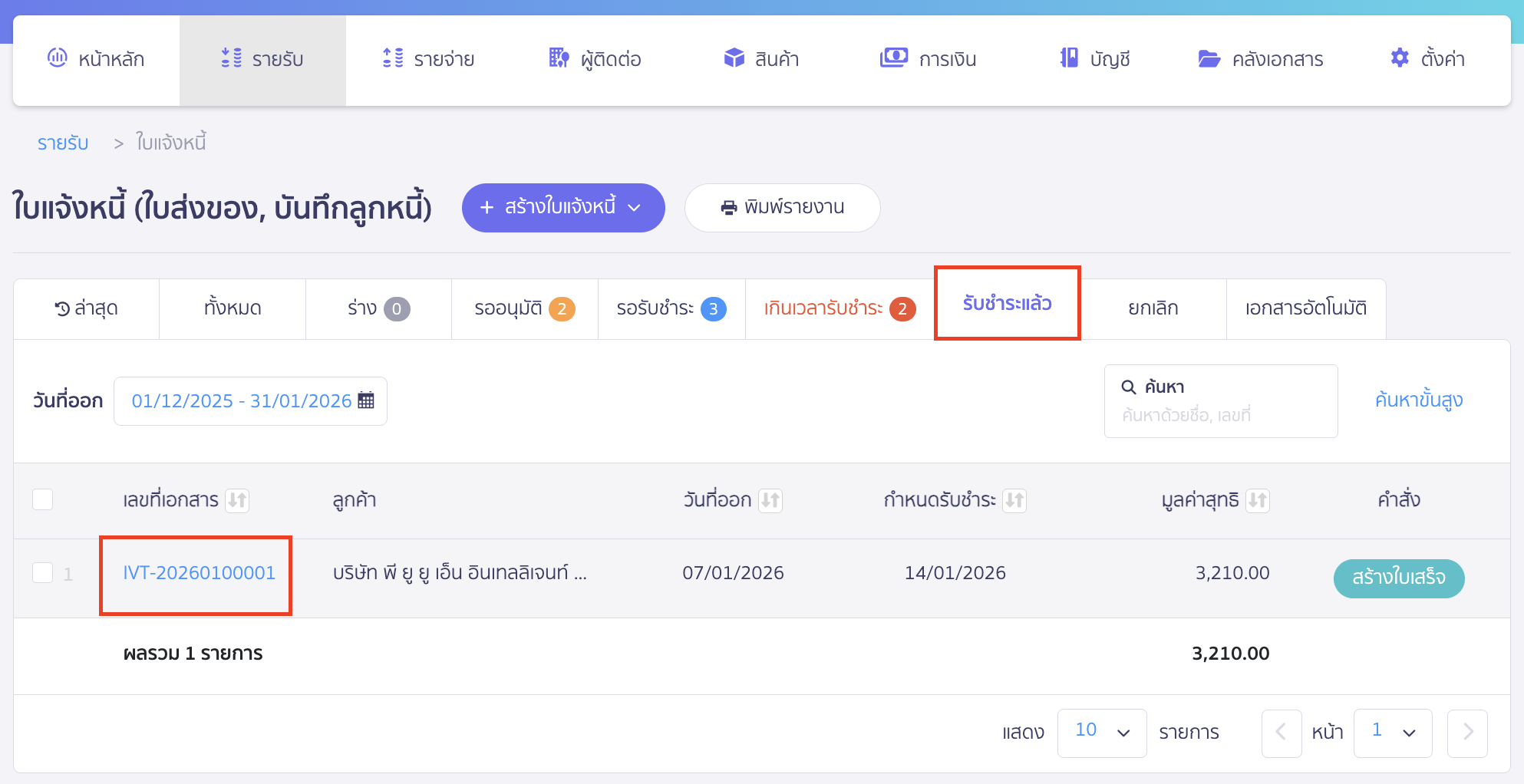Click the สินค้า products cube icon
1524x784 pixels.
pos(734,58)
